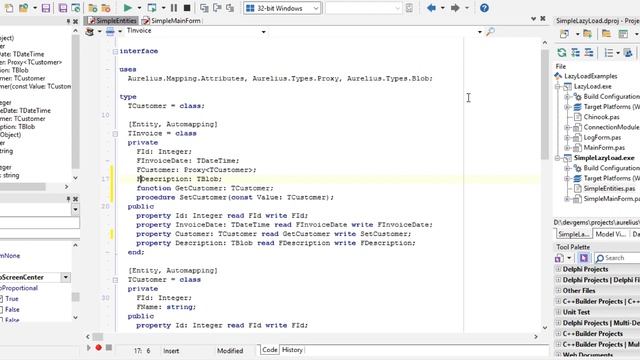Click the Run Until Return debug icon

click(230, 8)
